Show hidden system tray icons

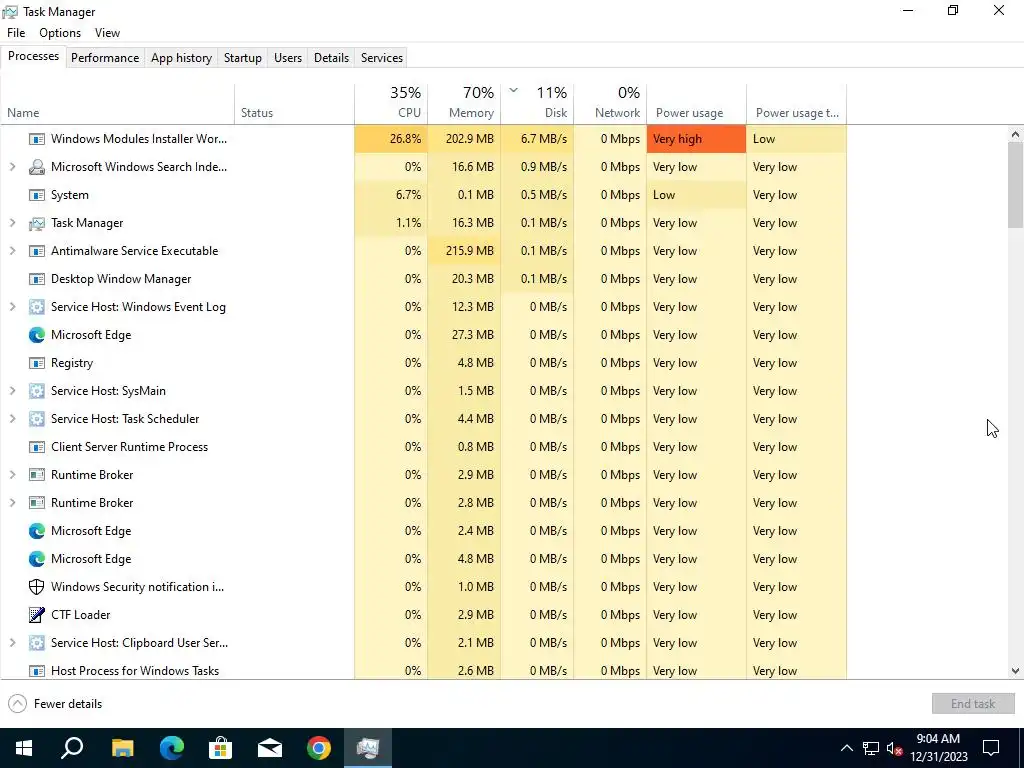coord(846,748)
